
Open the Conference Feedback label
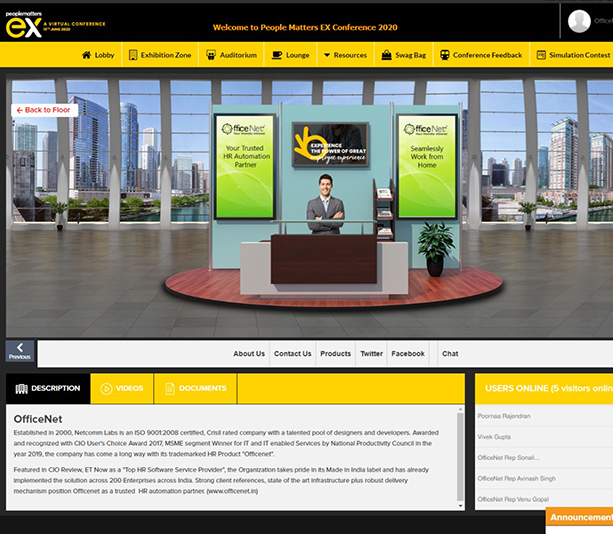click(488, 55)
